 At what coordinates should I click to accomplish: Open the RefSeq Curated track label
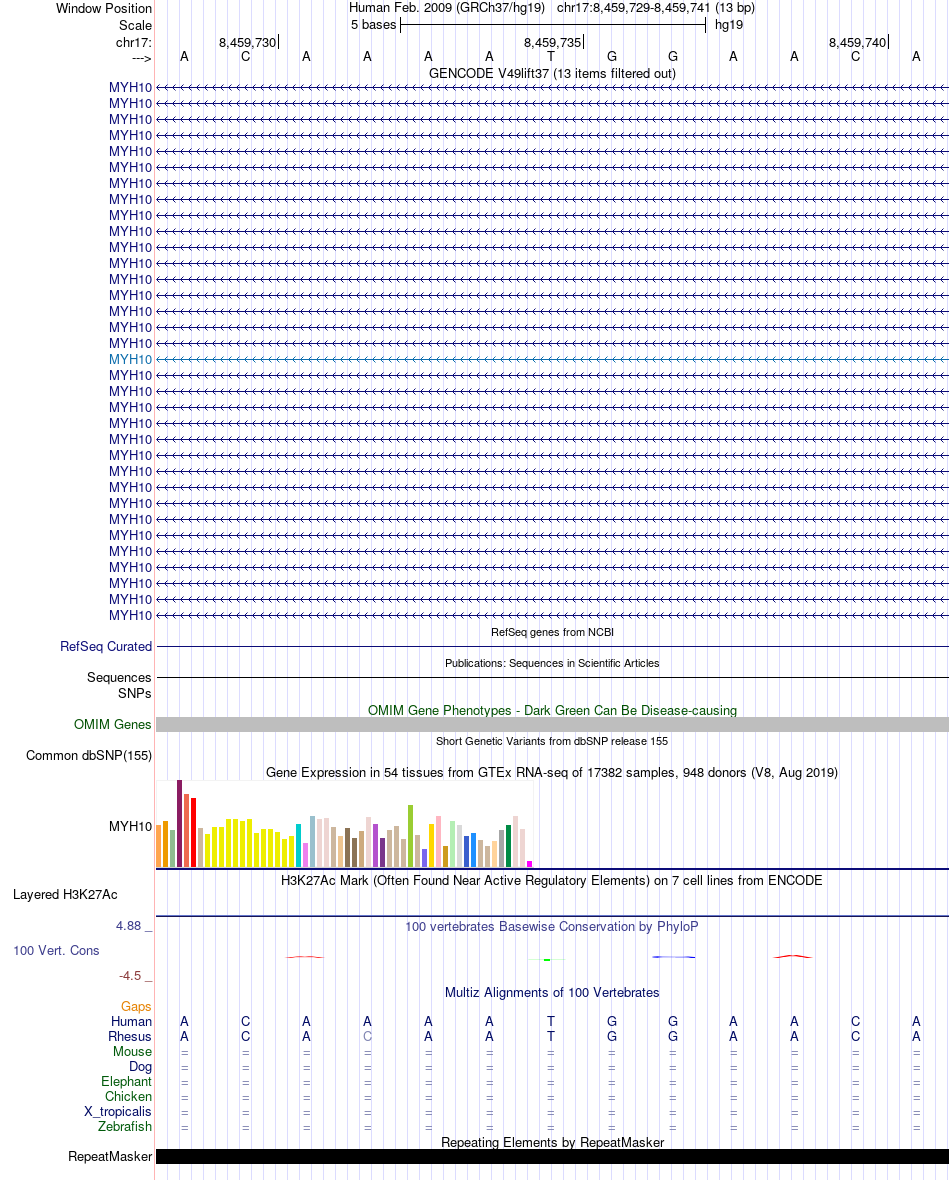pos(106,646)
